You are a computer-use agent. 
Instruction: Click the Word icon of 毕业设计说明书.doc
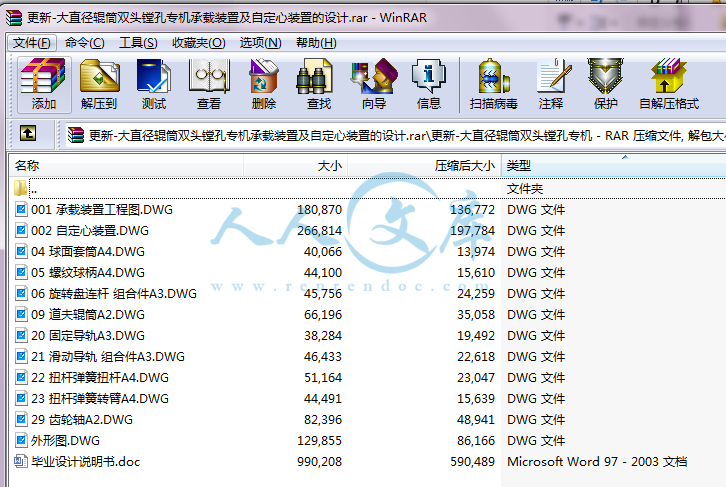coord(21,461)
